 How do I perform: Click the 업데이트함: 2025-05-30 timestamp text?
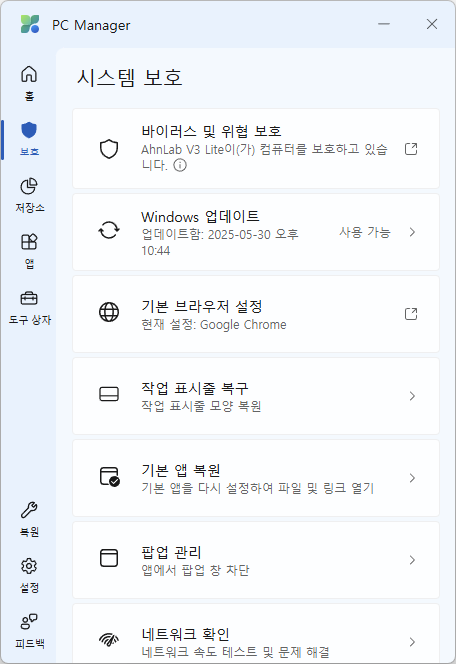(x=220, y=242)
